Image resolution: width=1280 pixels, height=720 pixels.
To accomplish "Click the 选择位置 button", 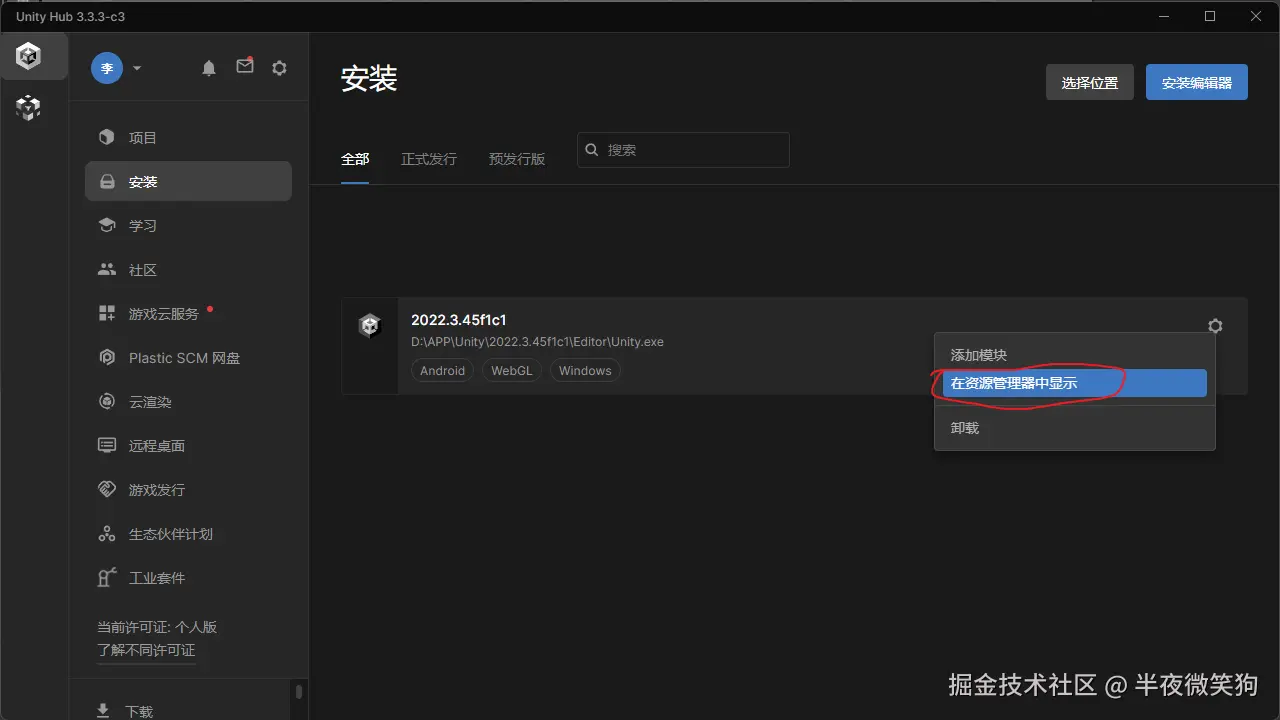I will (x=1090, y=83).
